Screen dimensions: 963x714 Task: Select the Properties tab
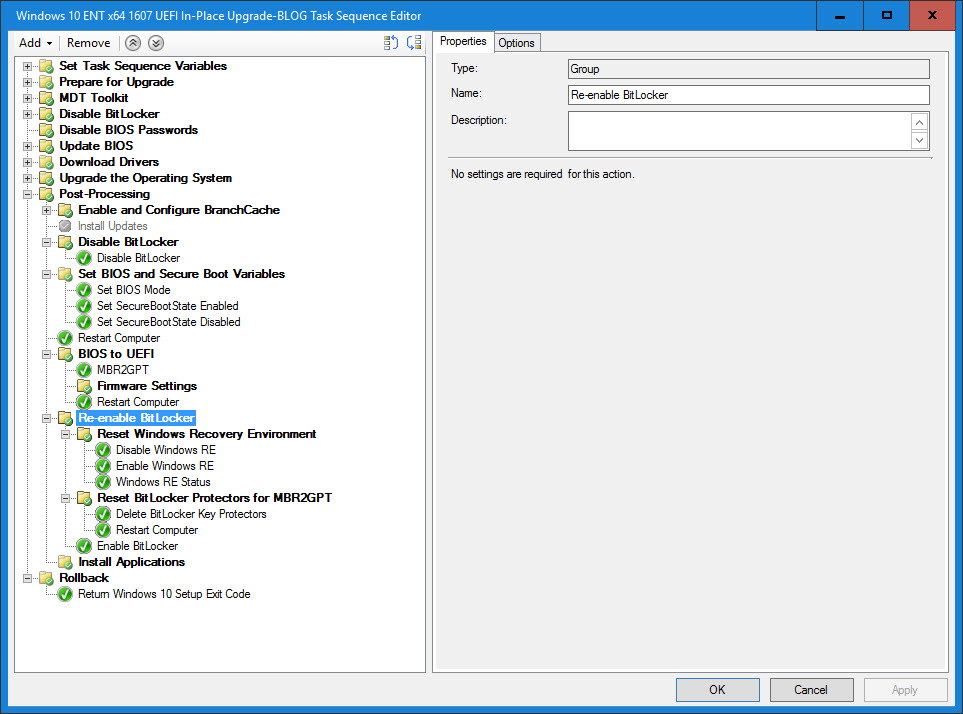click(463, 41)
